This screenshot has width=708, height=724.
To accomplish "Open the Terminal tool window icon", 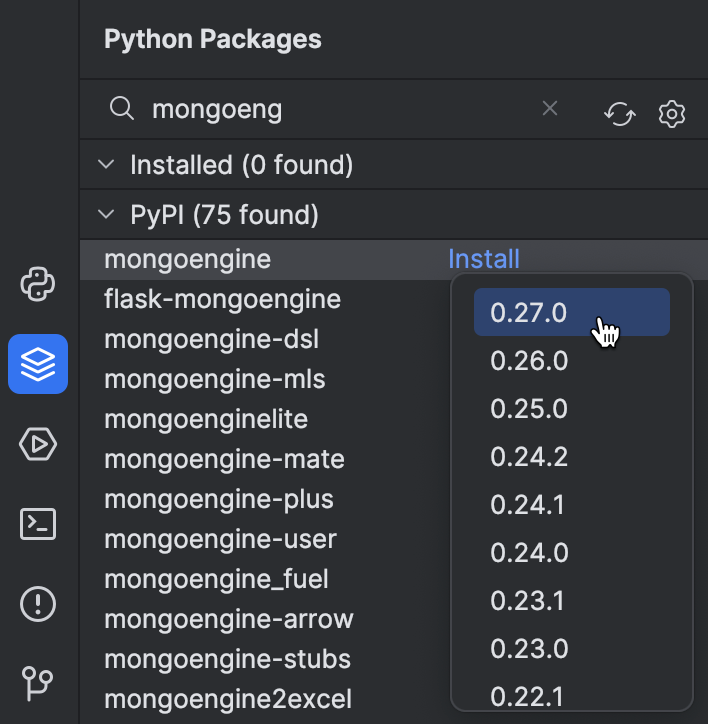I will click(38, 524).
